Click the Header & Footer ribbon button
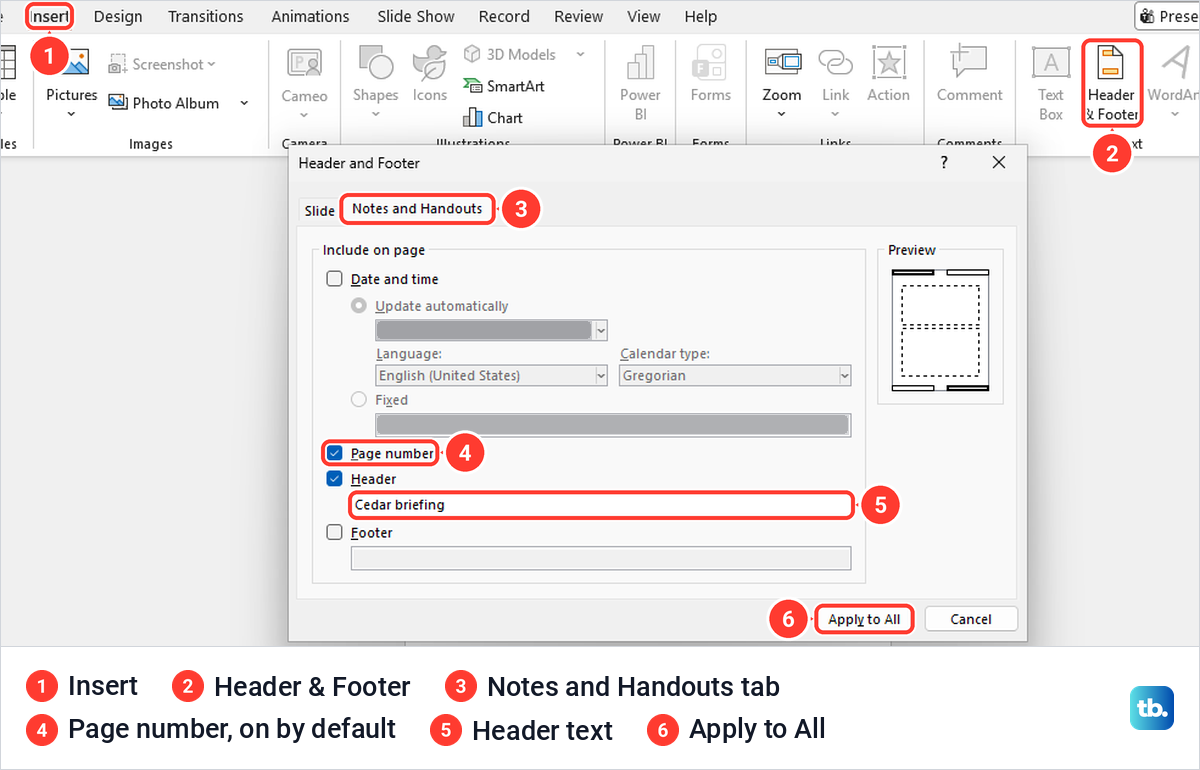 tap(1111, 84)
